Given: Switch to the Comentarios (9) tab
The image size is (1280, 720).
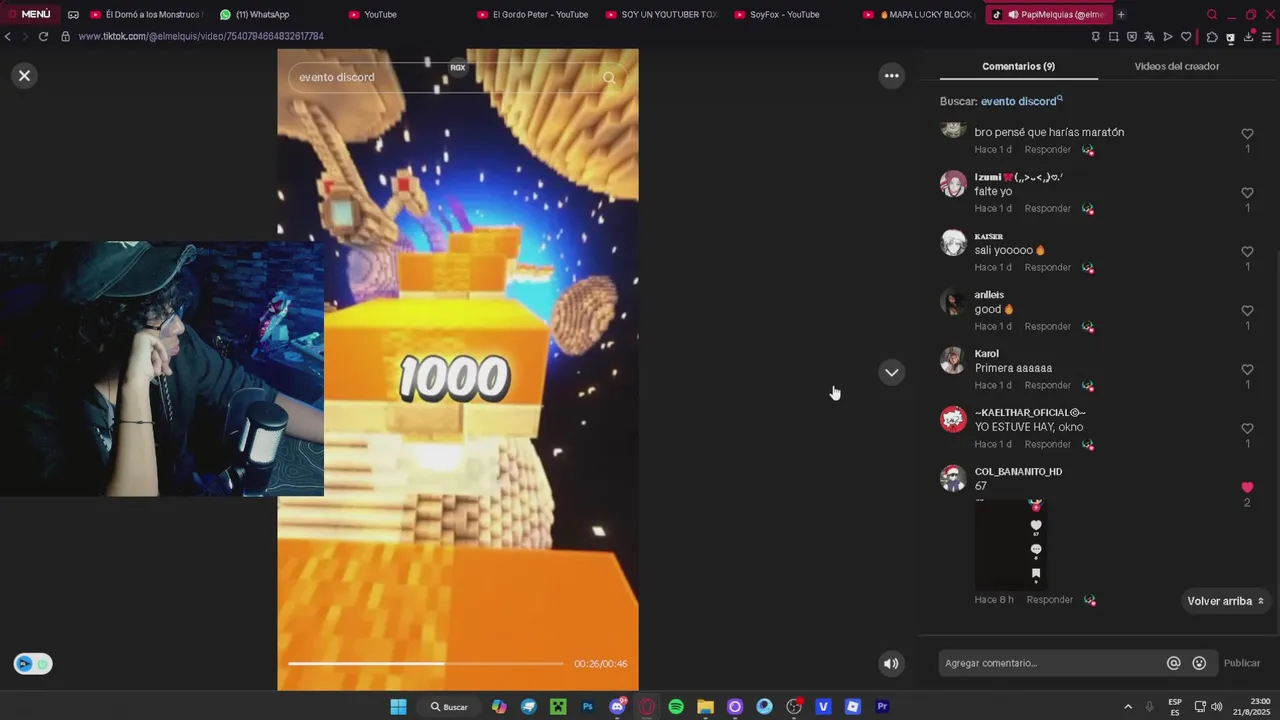Looking at the screenshot, I should tap(1018, 66).
